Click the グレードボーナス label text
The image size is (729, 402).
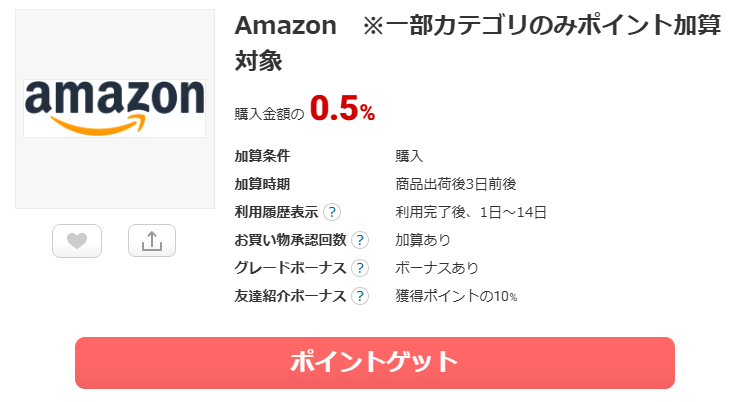tap(290, 268)
